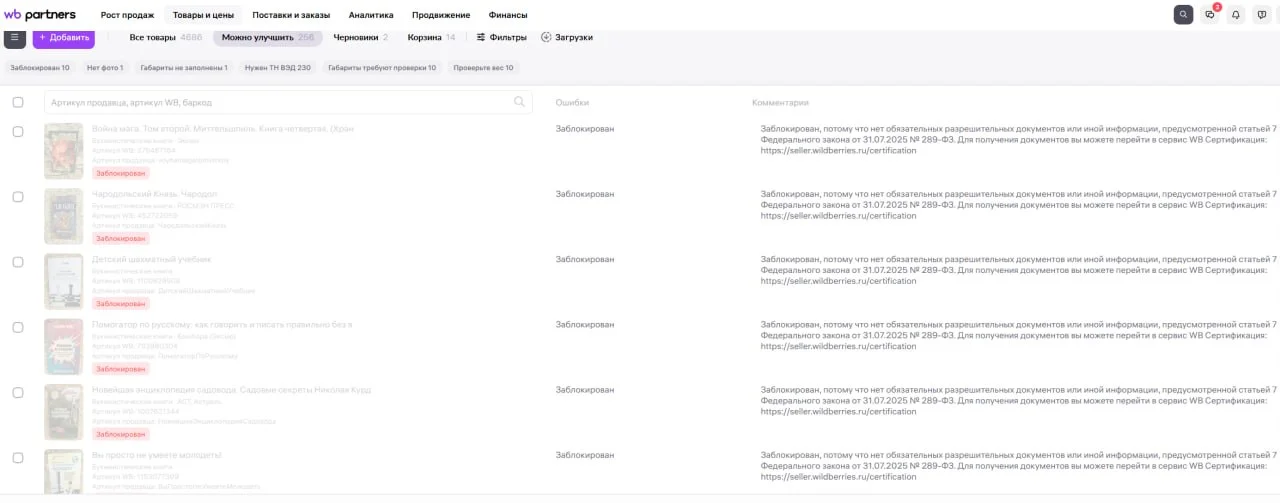Click the blocking comment in Детский шахматный учебник row
The width and height of the screenshot is (1280, 503).
tap(1018, 270)
